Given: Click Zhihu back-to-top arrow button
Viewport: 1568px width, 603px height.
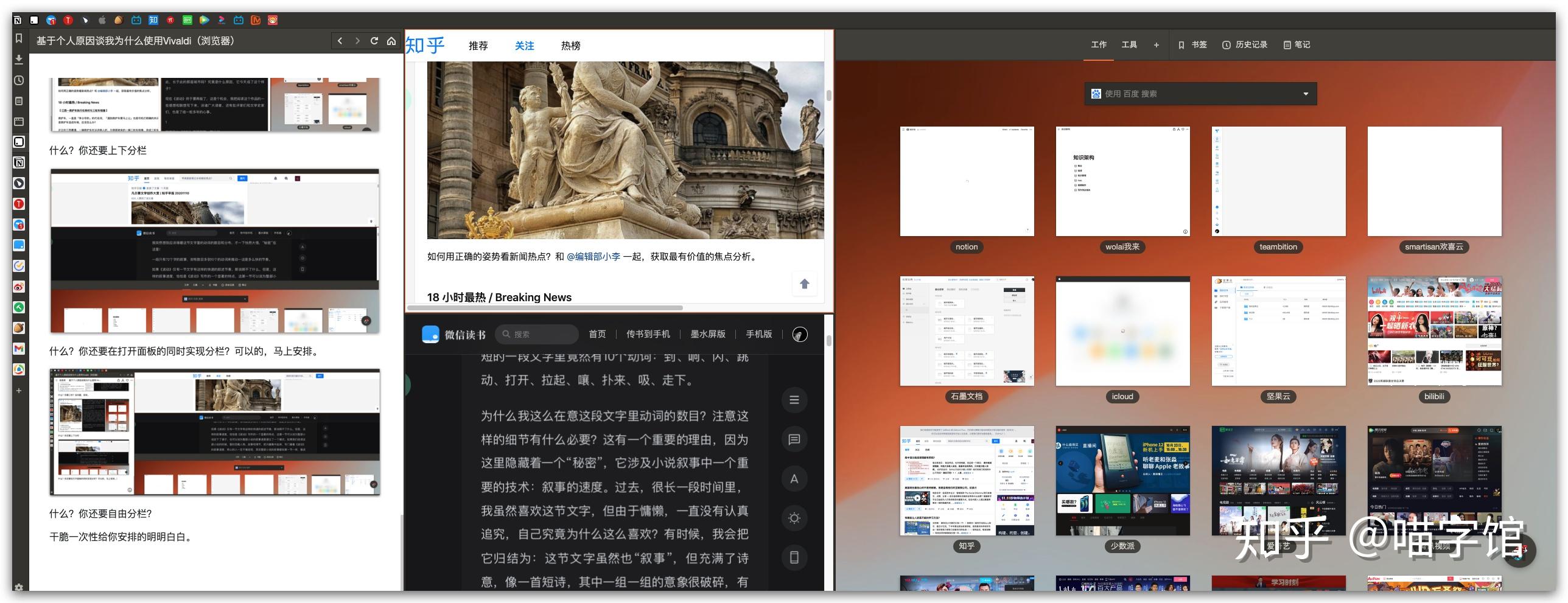Looking at the screenshot, I should click(x=804, y=284).
